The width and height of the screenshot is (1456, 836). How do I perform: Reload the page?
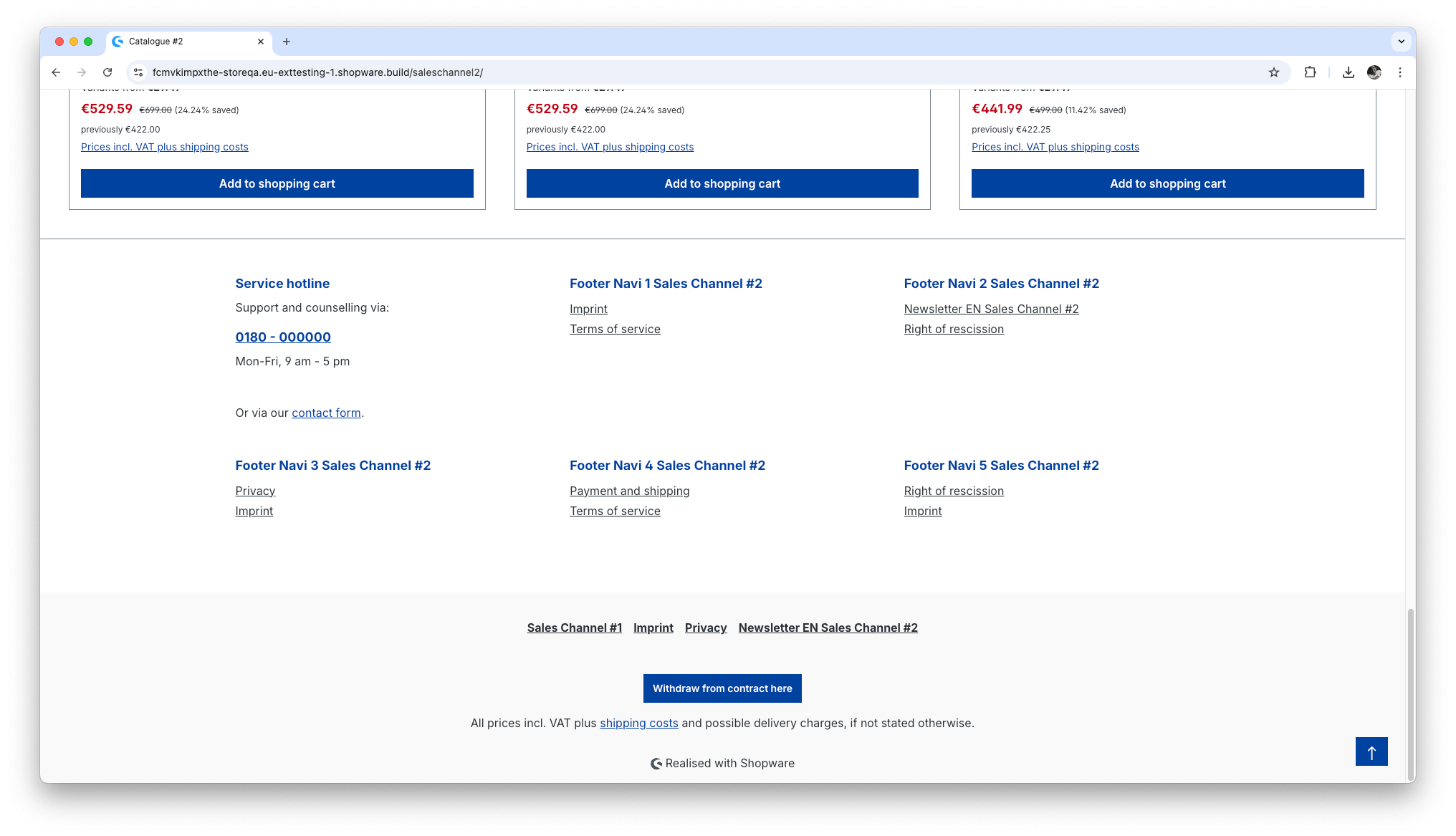pos(107,72)
